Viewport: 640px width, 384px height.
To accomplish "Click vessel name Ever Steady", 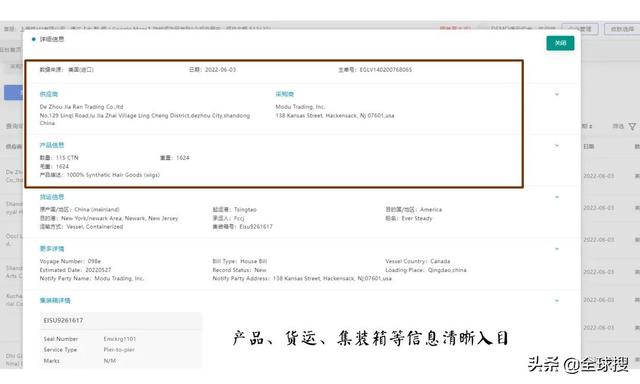I will click(x=417, y=218).
